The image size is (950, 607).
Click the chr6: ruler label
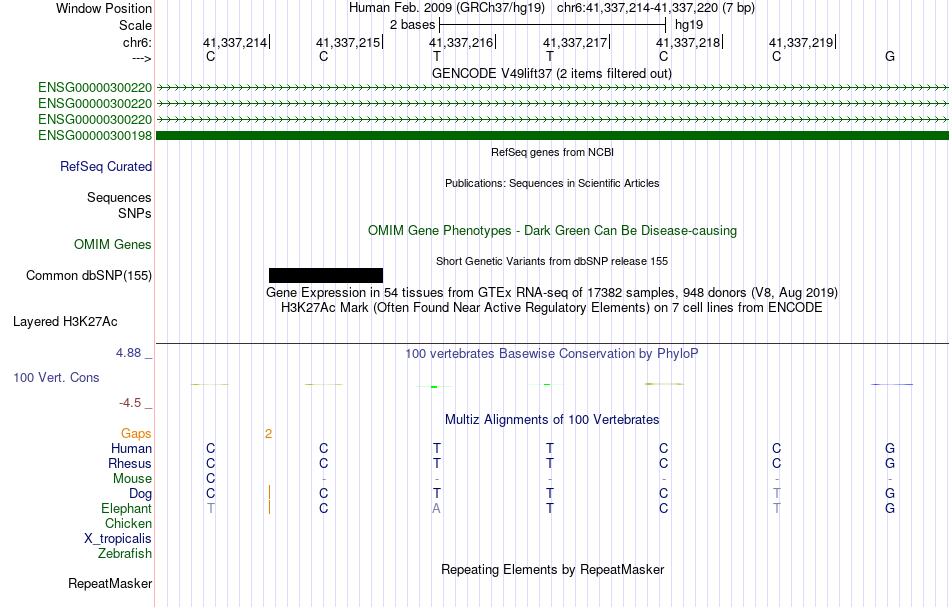click(x=137, y=42)
